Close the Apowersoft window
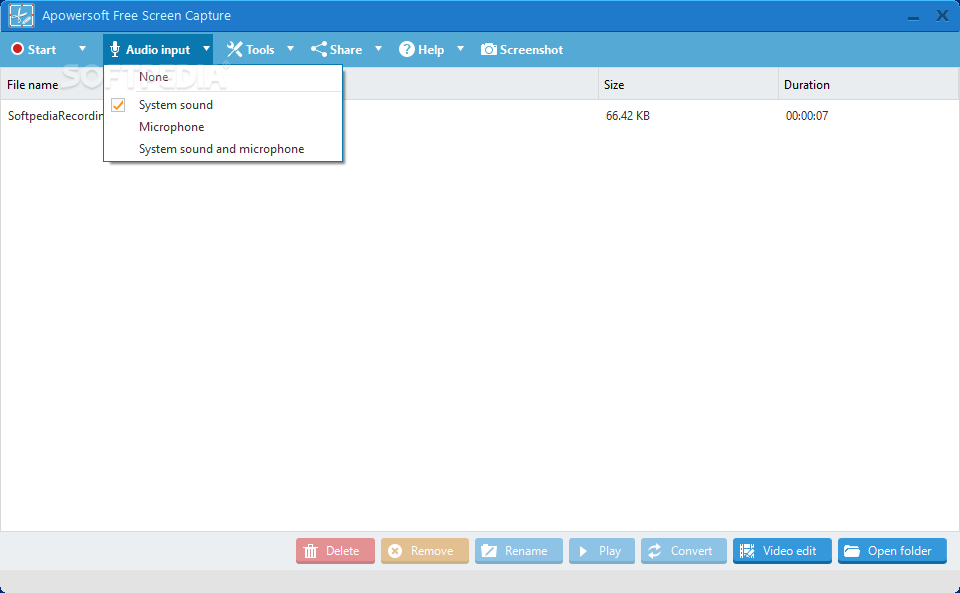960x593 pixels. tap(942, 15)
